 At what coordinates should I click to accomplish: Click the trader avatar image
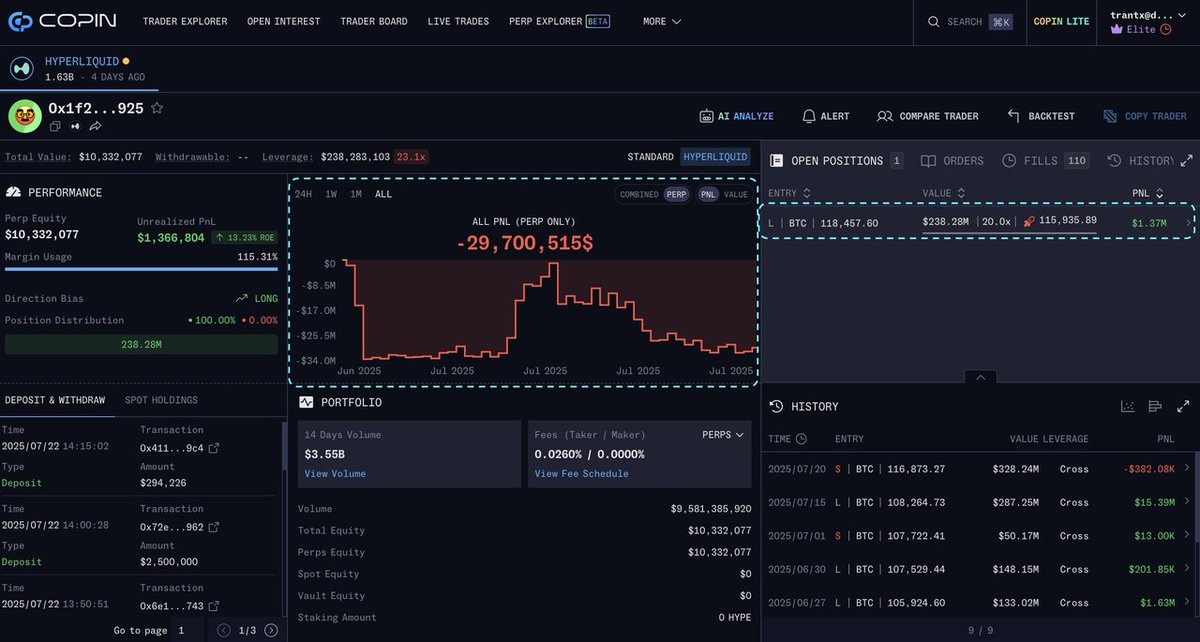click(24, 116)
